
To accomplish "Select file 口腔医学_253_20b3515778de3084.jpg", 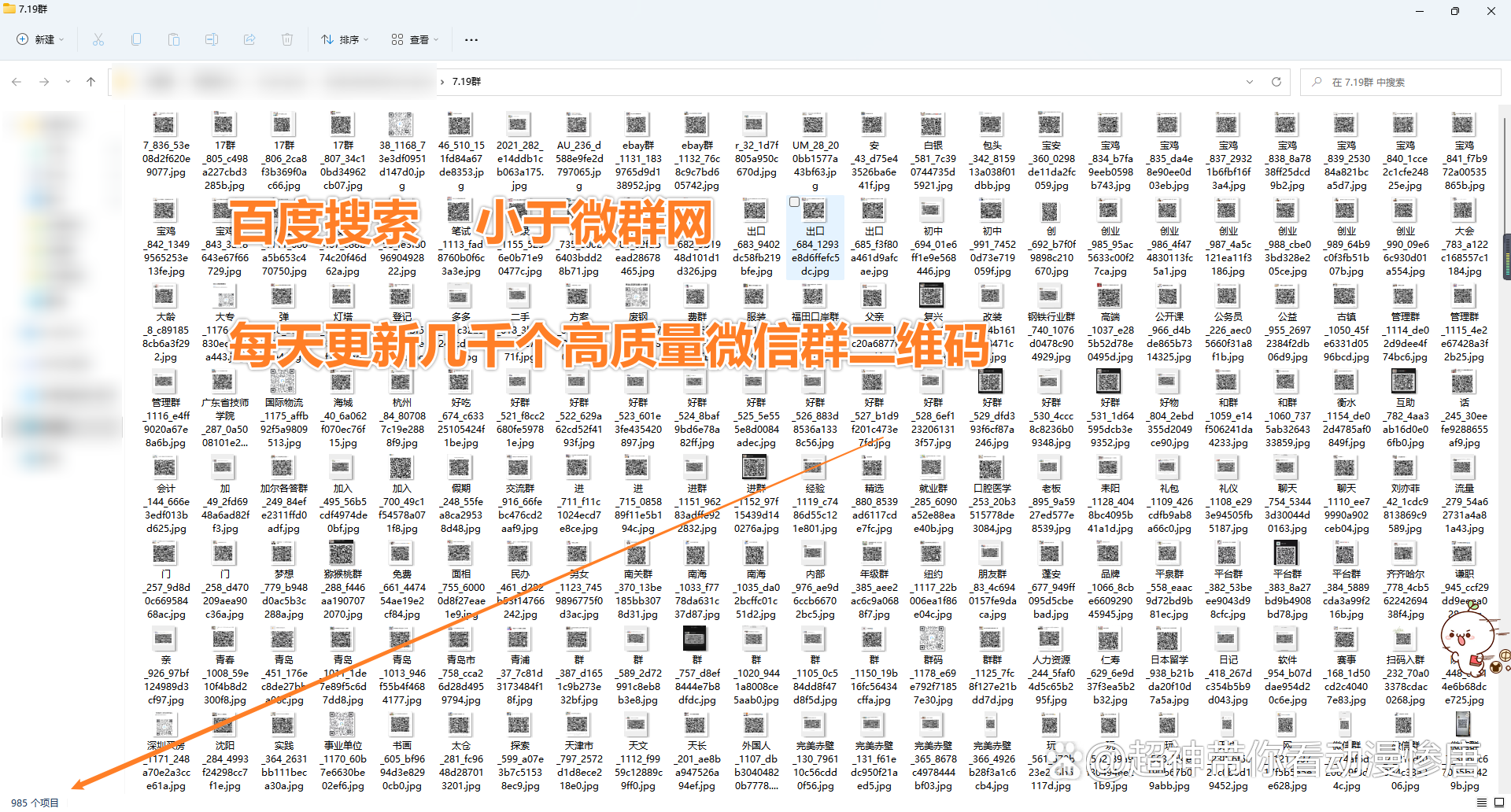I will pyautogui.click(x=992, y=495).
